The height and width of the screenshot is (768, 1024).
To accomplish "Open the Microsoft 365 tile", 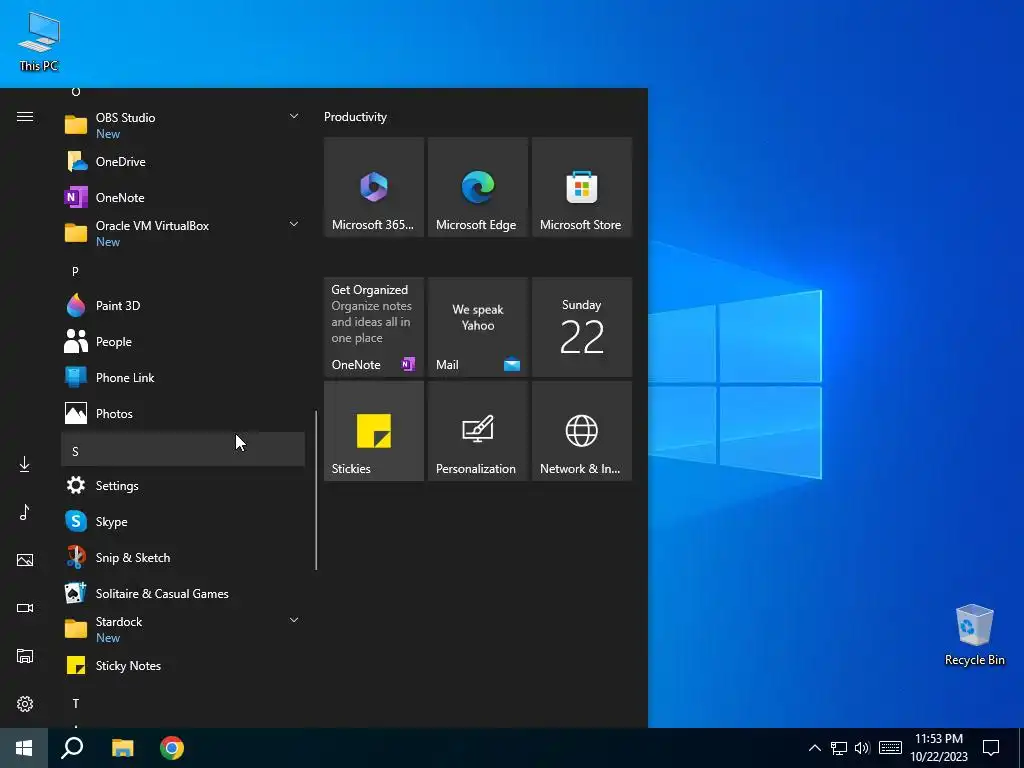I will click(x=374, y=187).
